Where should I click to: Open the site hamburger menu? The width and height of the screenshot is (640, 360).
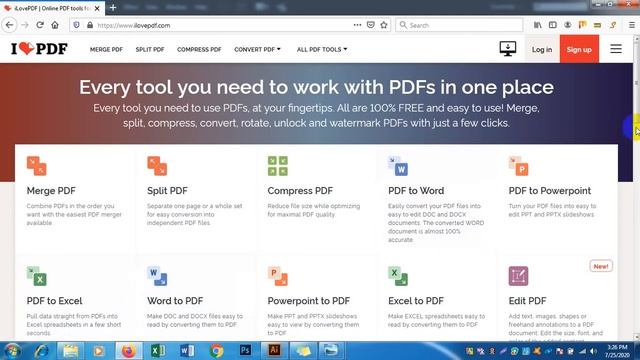click(616, 49)
